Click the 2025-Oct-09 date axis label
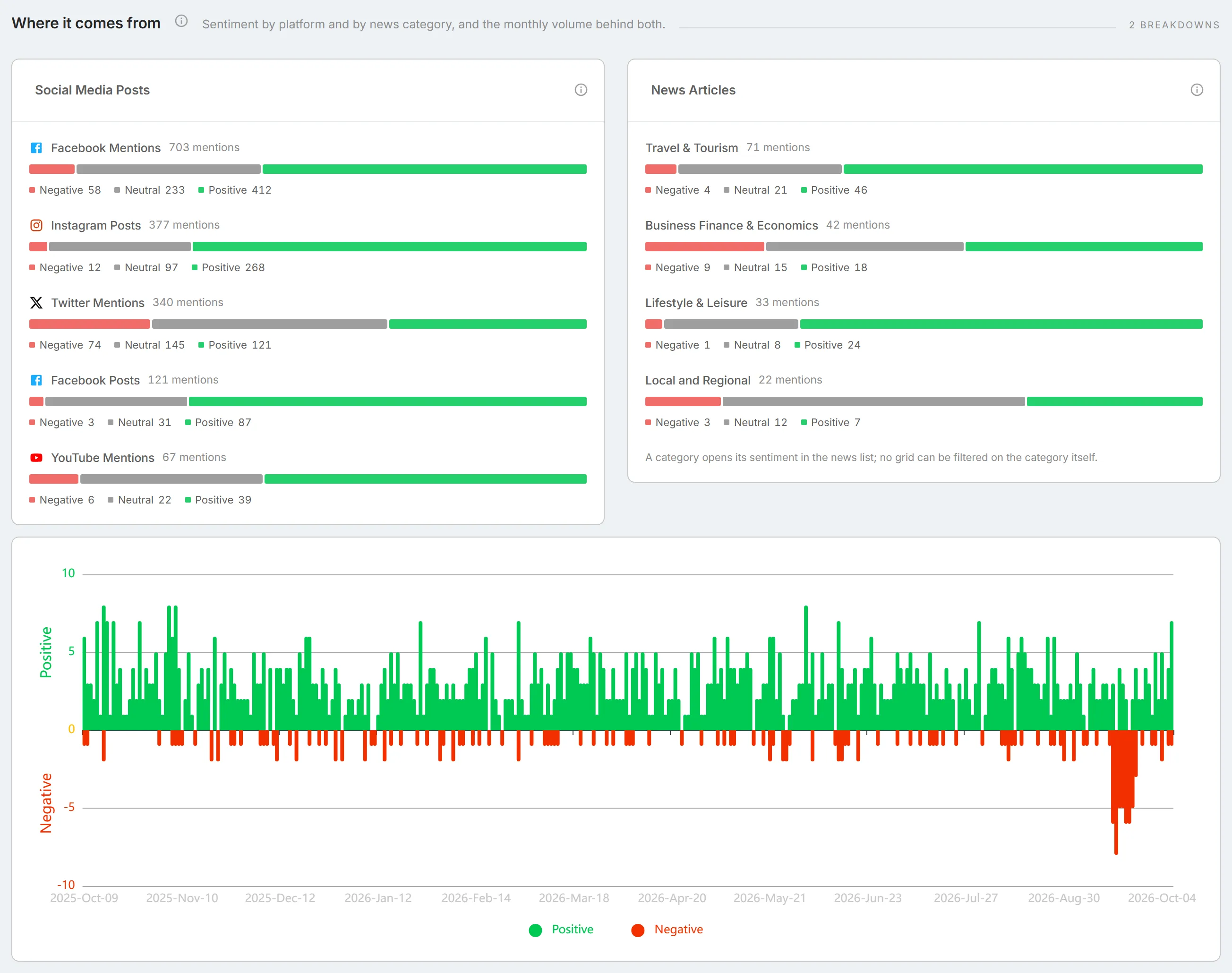The image size is (1232, 973). pyautogui.click(x=85, y=898)
